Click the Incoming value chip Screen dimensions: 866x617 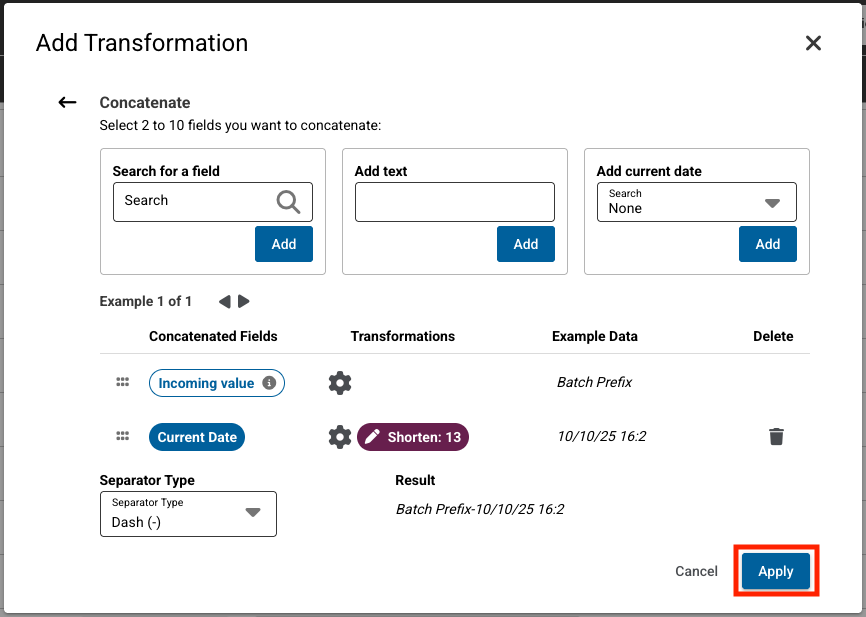coord(216,383)
